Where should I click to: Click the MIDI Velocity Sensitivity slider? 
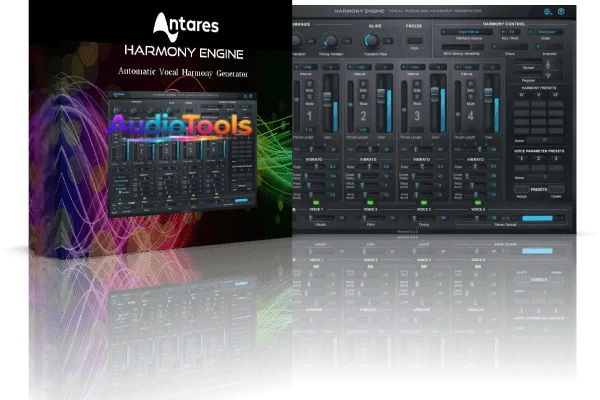pos(458,47)
